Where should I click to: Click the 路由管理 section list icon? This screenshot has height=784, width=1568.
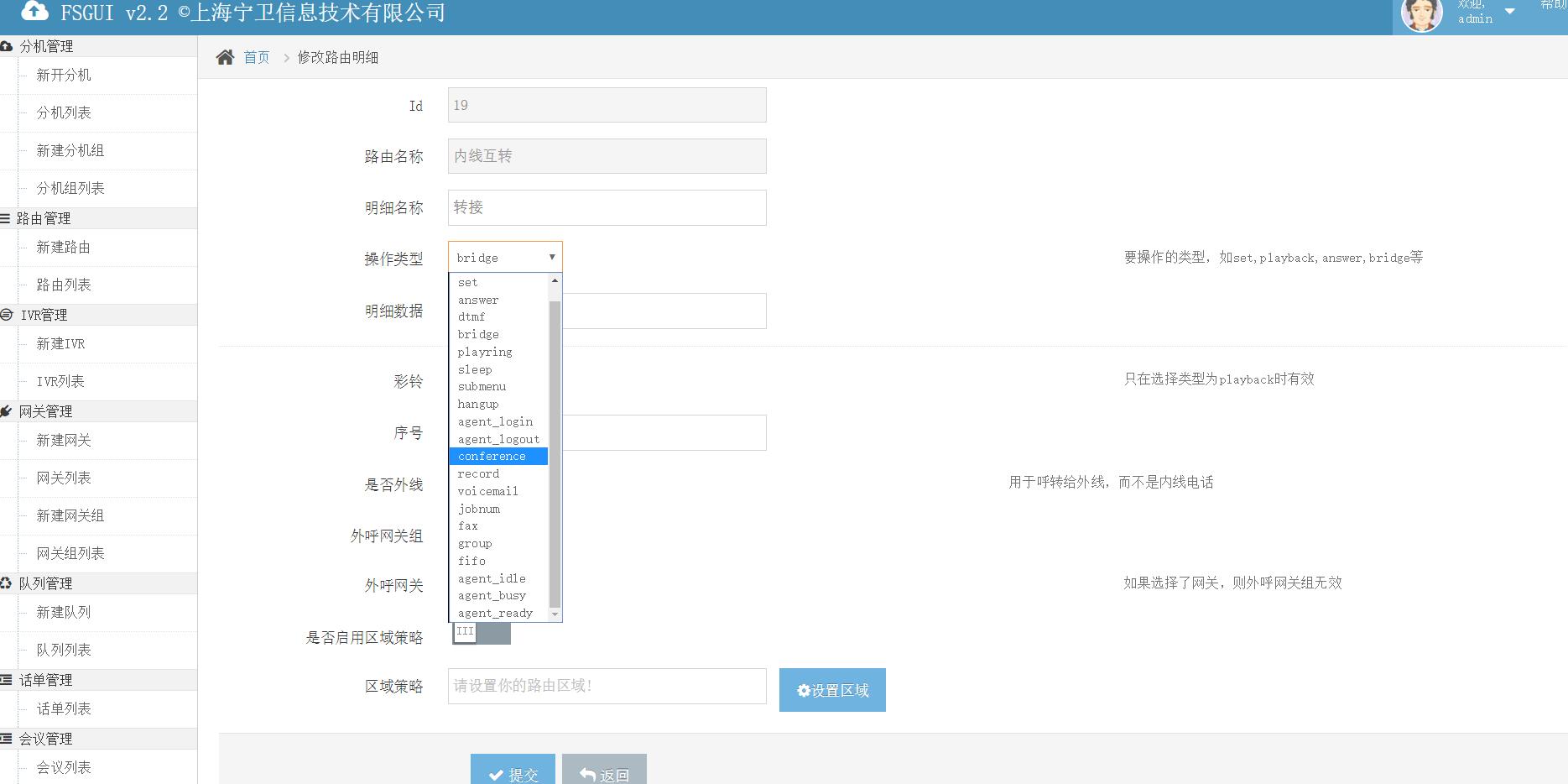(x=6, y=218)
